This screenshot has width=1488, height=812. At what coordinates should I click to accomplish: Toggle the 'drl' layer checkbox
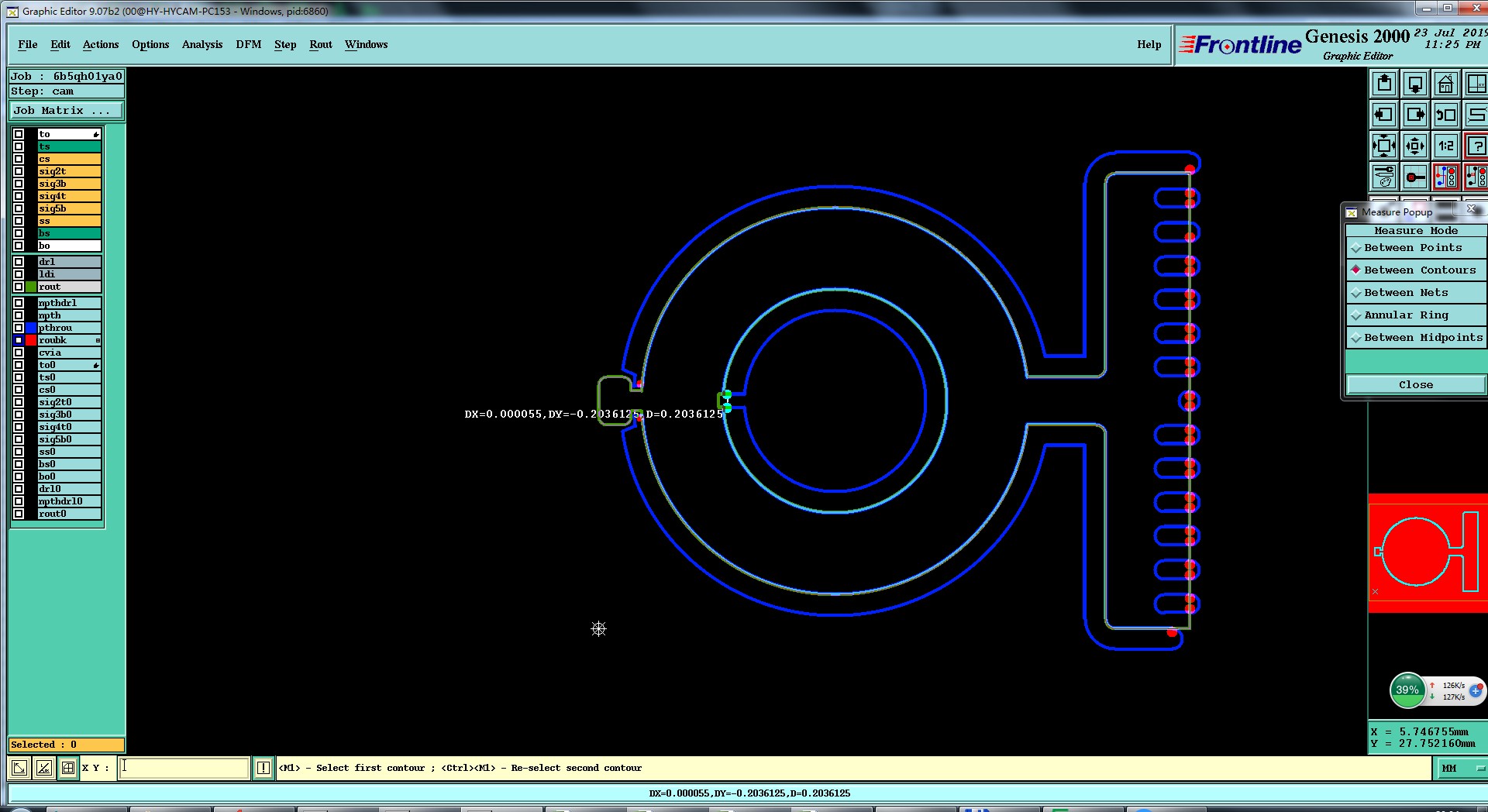point(19,262)
